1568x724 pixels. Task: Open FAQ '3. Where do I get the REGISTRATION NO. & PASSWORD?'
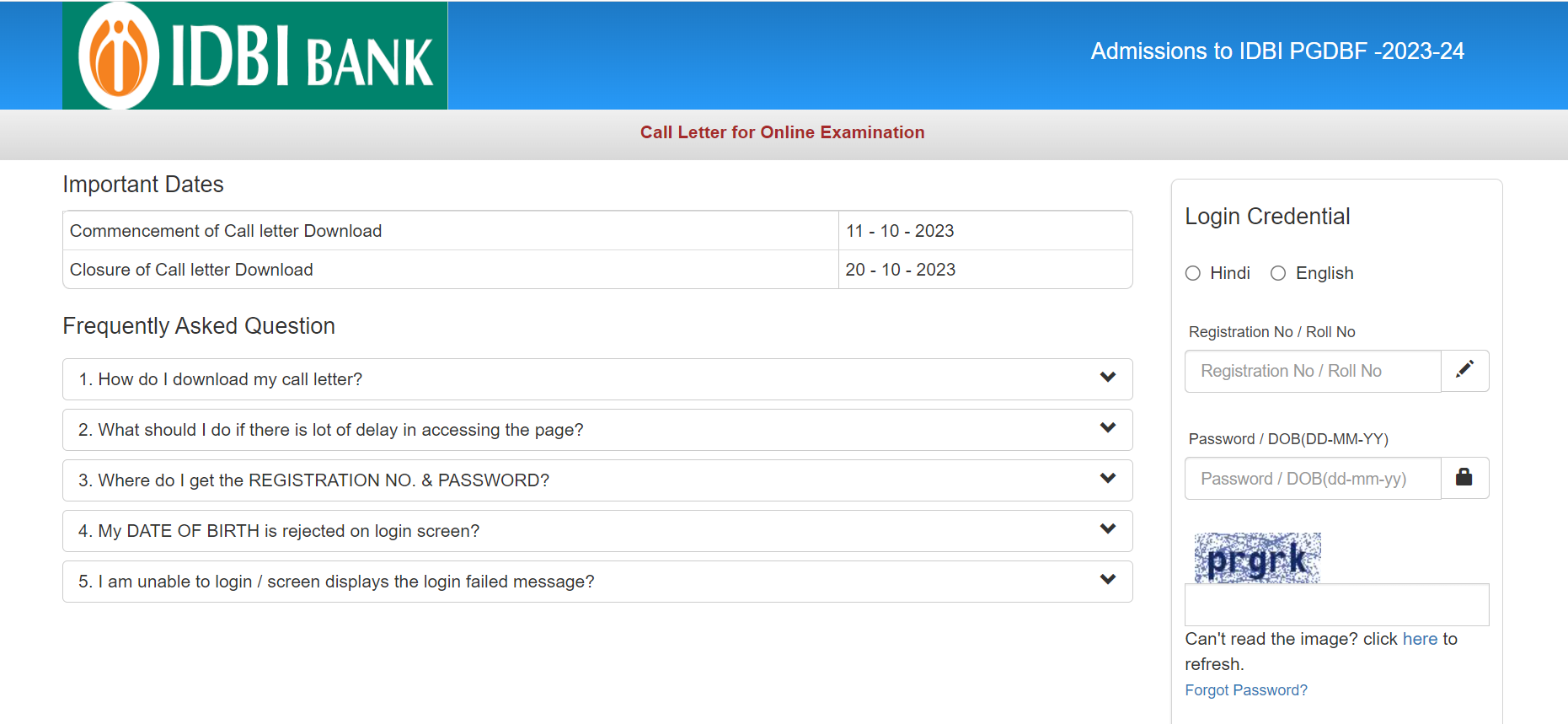click(597, 480)
